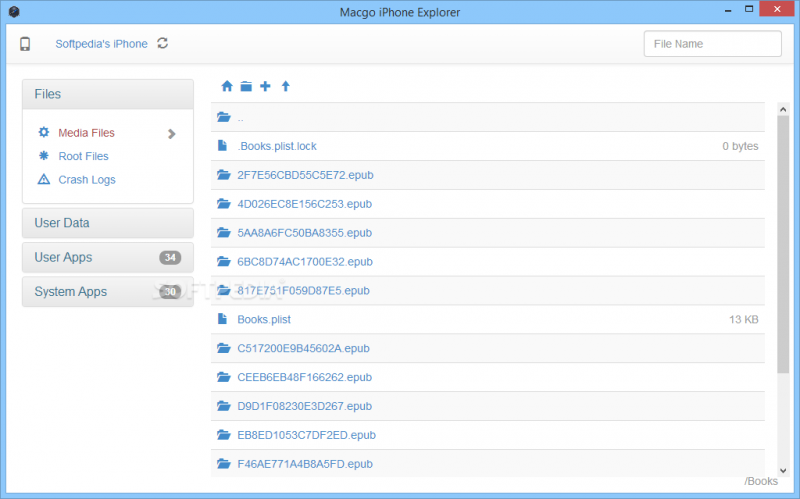Open D9D1F08230E3D267.epub folder name

tap(305, 406)
